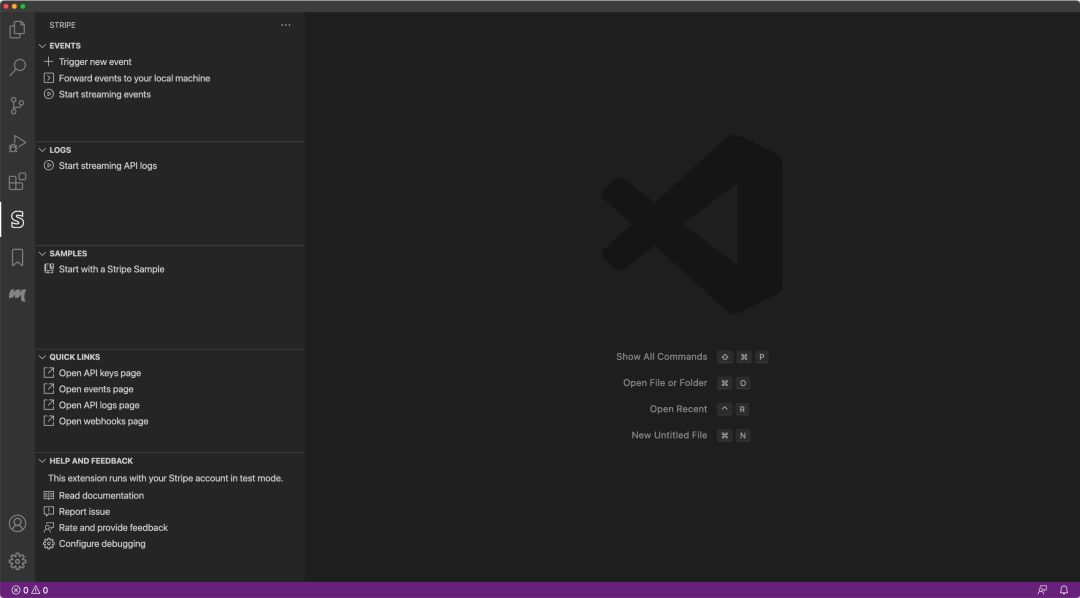The width and height of the screenshot is (1080, 598).
Task: Click the play icon beside Start streaming API logs
Action: [x=48, y=165]
